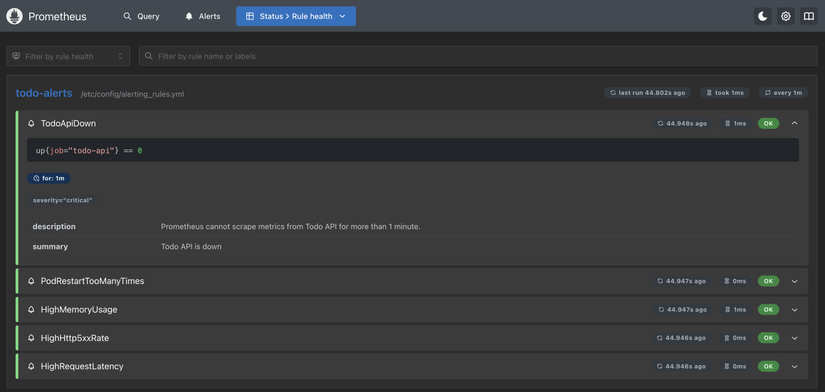
Task: Click the PodRestartTooManyTimes rule name
Action: (x=92, y=282)
